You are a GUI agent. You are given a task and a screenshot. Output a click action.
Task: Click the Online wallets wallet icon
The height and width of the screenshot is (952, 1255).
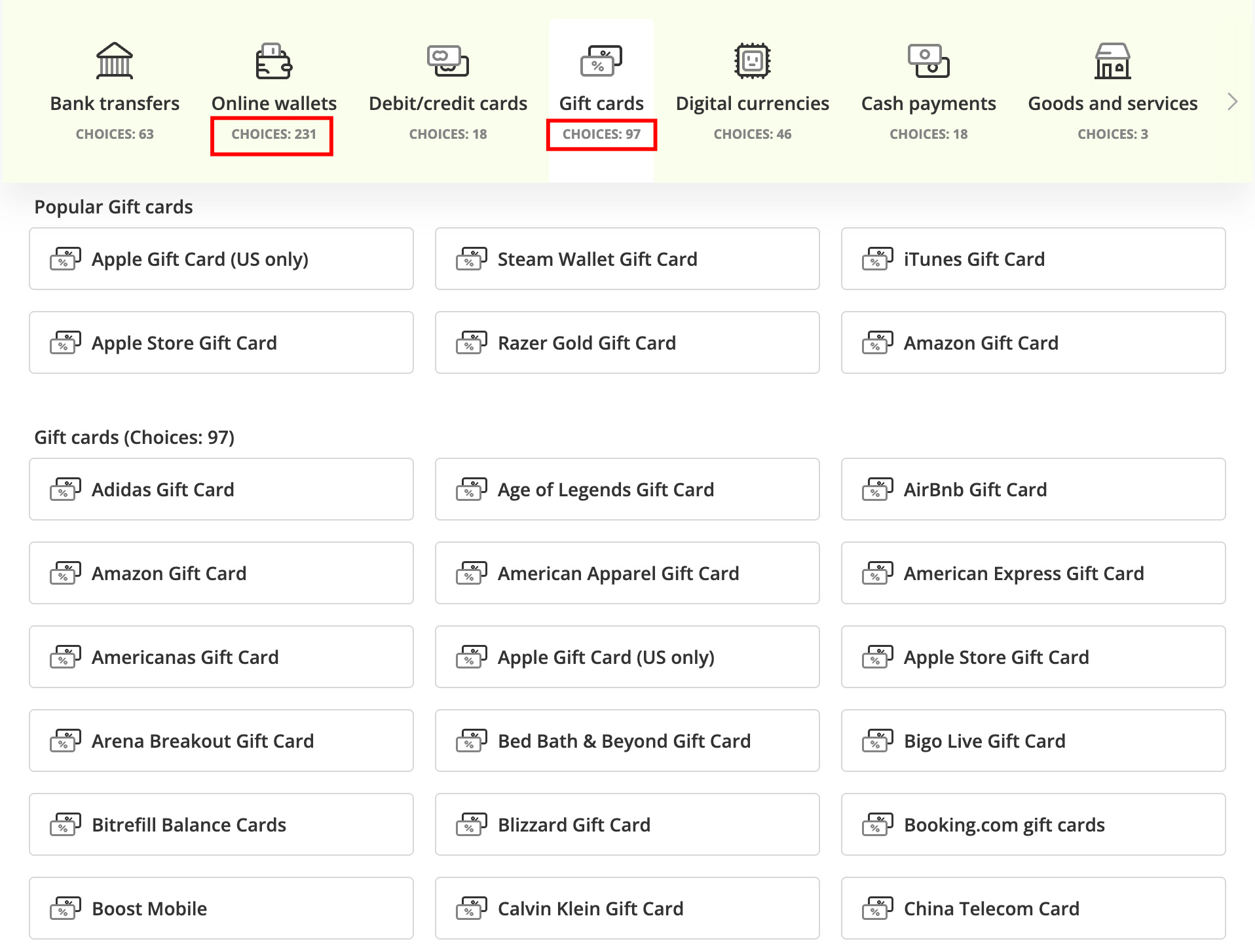[x=274, y=61]
